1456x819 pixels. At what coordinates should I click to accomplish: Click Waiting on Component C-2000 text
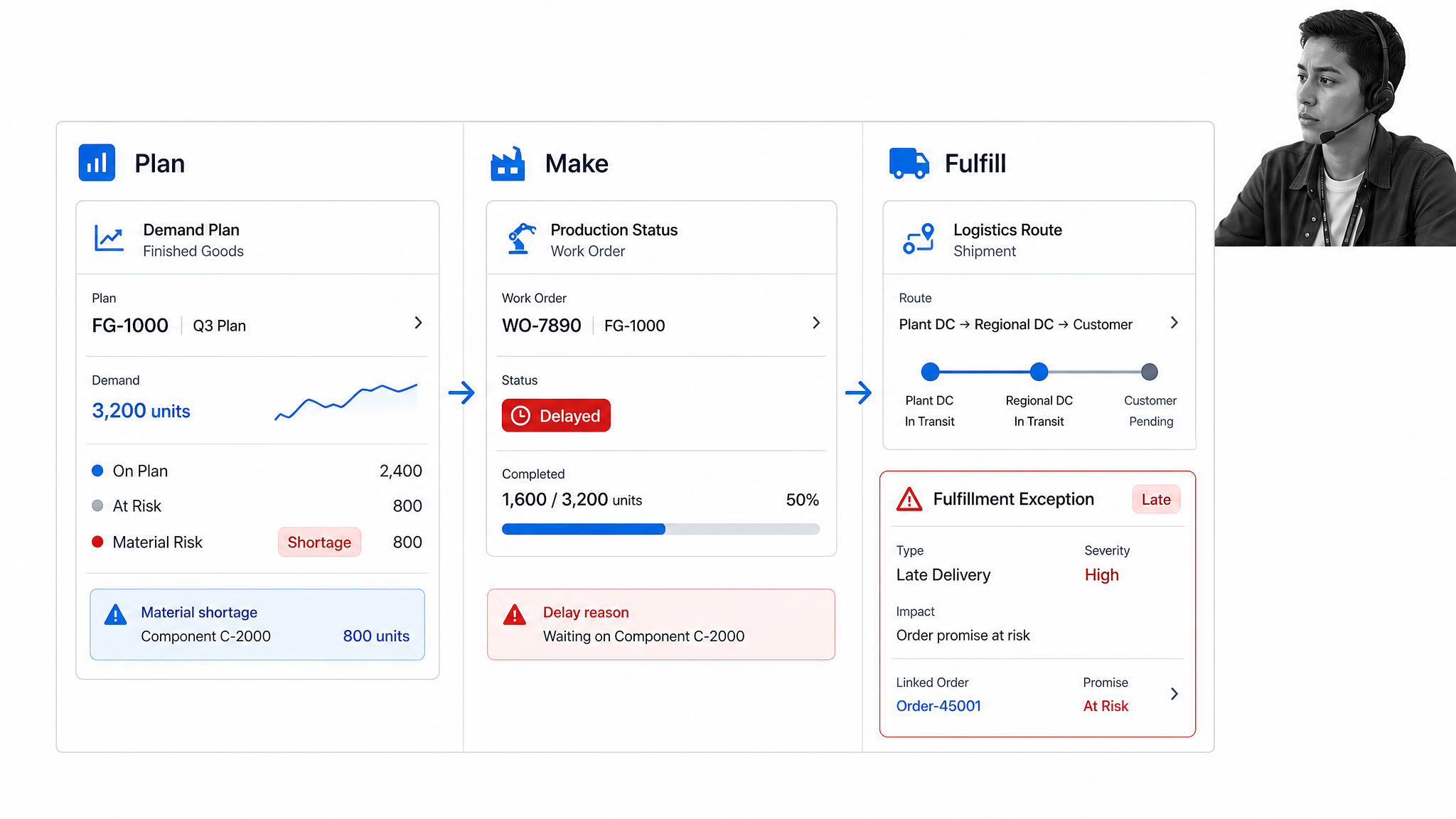[x=643, y=636]
